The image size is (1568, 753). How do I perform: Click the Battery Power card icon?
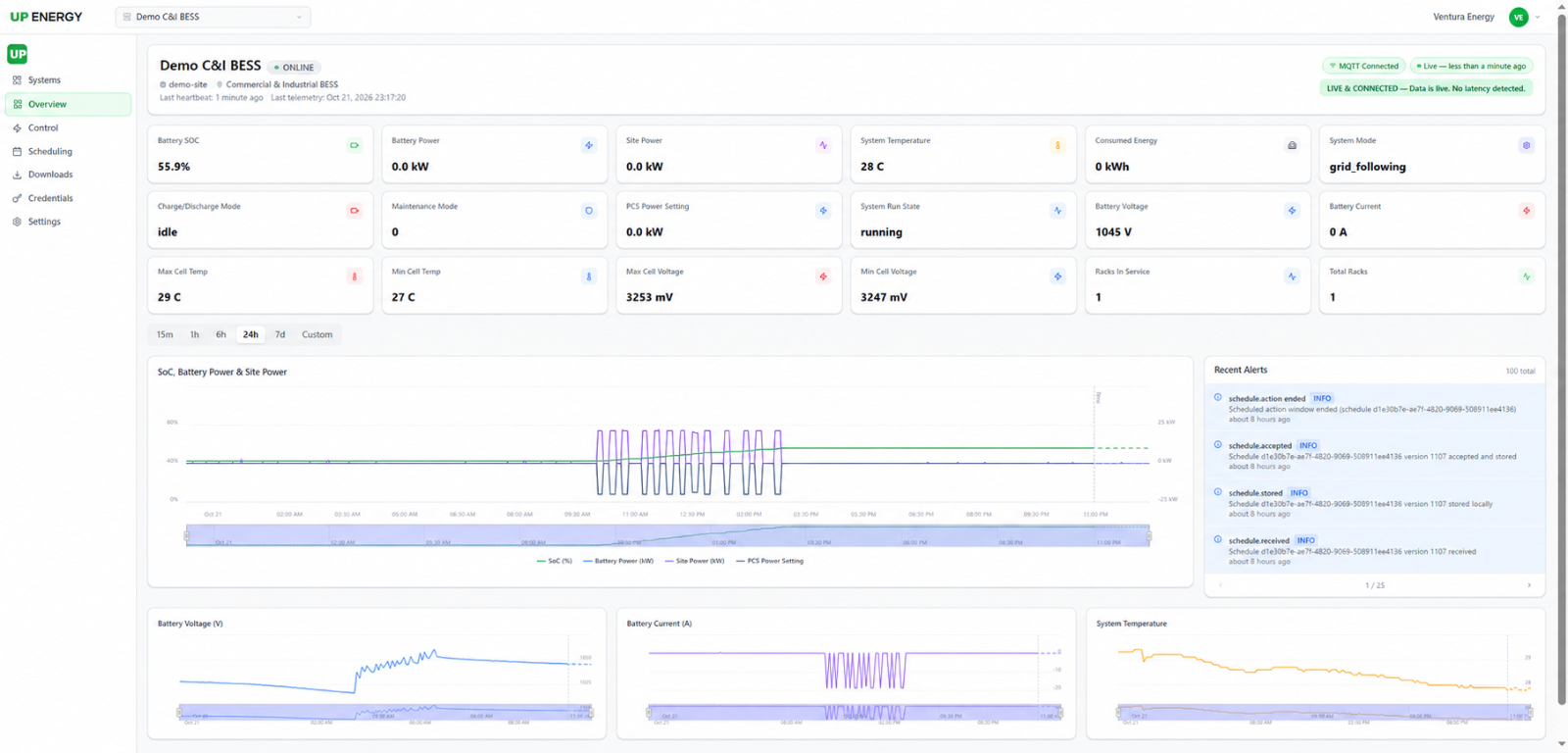click(x=589, y=145)
